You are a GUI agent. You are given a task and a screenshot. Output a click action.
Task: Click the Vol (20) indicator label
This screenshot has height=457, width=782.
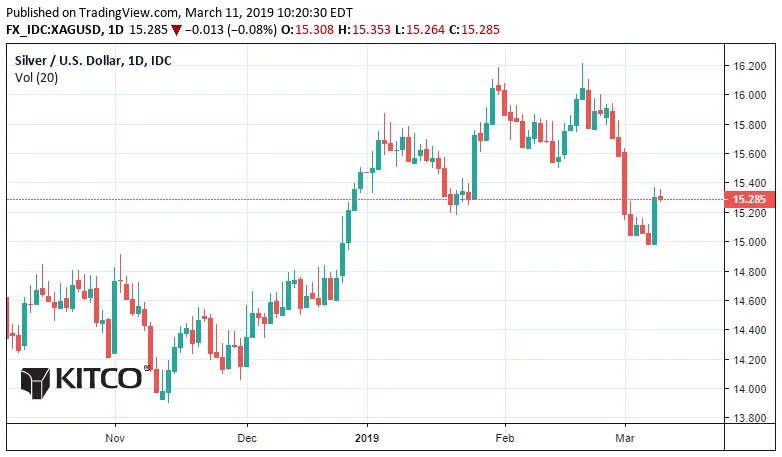click(x=36, y=78)
